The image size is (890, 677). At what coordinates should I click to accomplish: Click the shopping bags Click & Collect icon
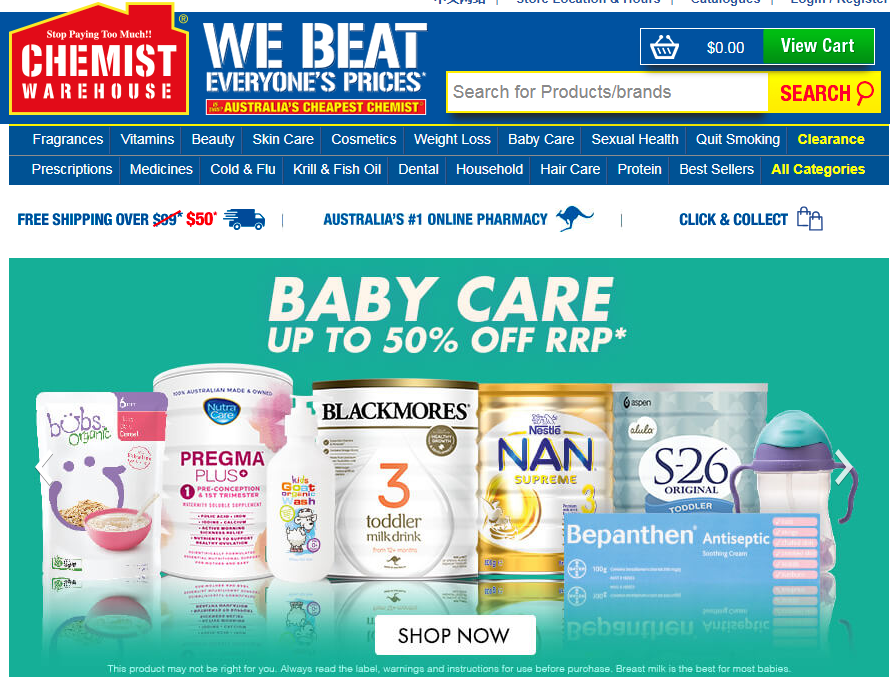[x=810, y=218]
